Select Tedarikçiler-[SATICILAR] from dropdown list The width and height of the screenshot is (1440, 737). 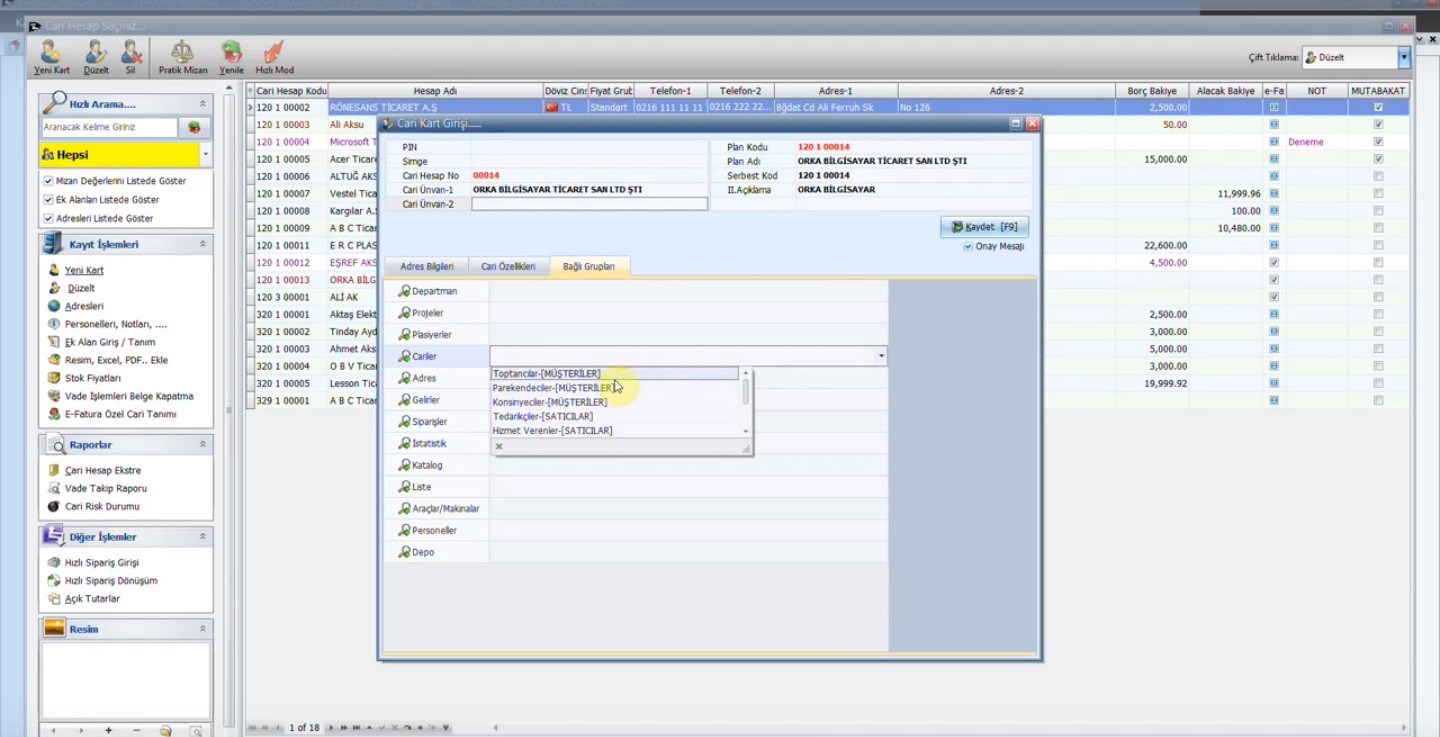pos(615,416)
